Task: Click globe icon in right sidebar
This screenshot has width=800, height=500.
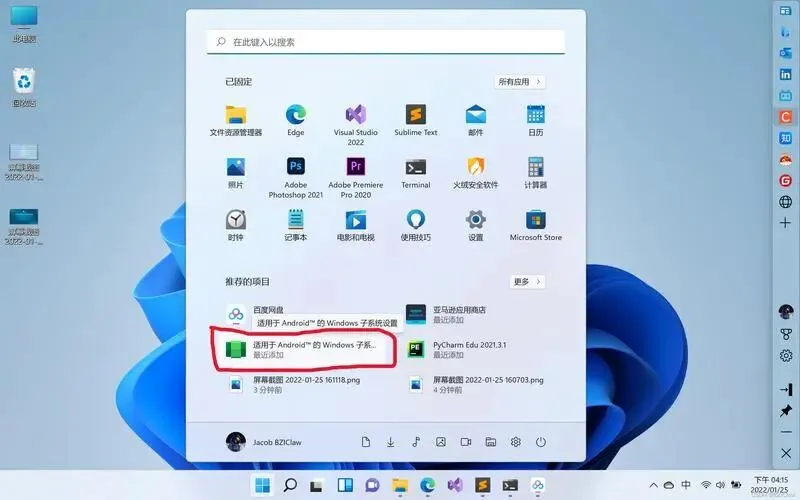Action: (786, 202)
